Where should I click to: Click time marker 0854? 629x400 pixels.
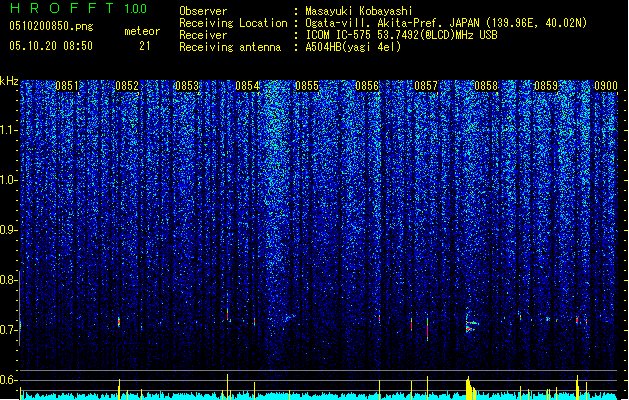coord(247,86)
